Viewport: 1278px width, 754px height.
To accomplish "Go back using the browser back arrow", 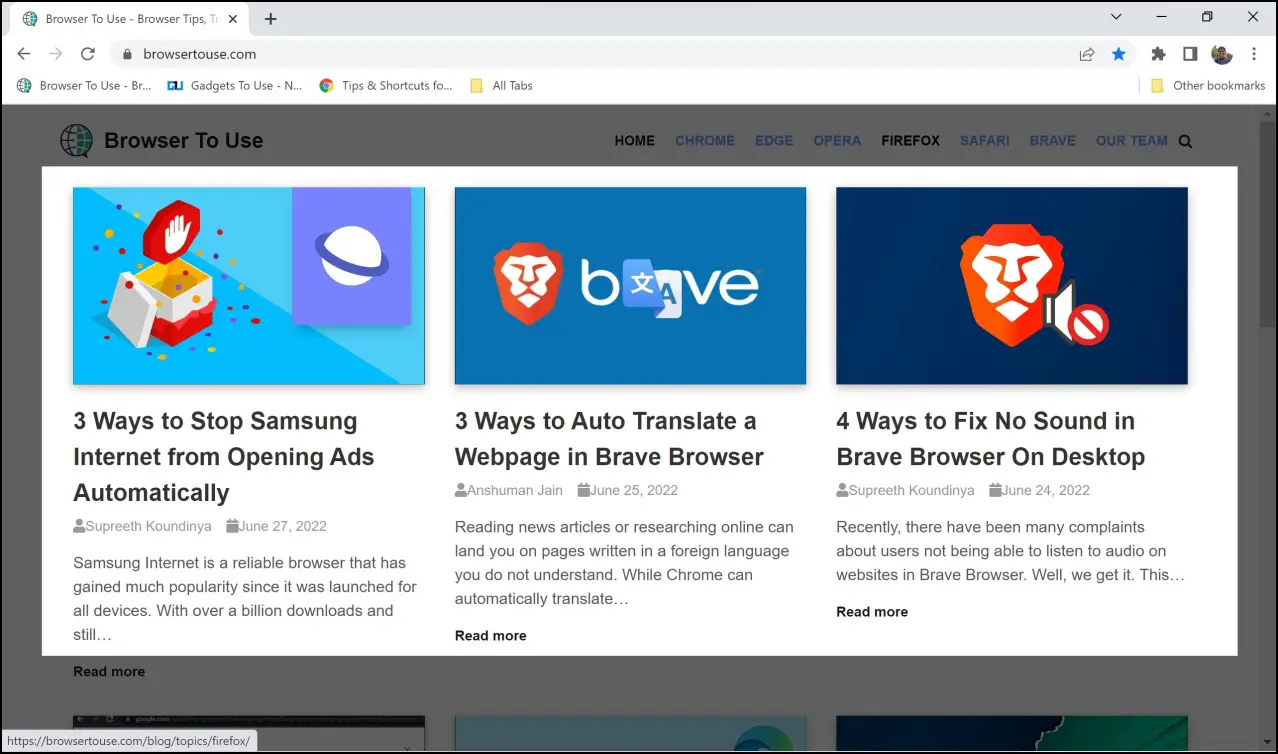I will [x=24, y=54].
